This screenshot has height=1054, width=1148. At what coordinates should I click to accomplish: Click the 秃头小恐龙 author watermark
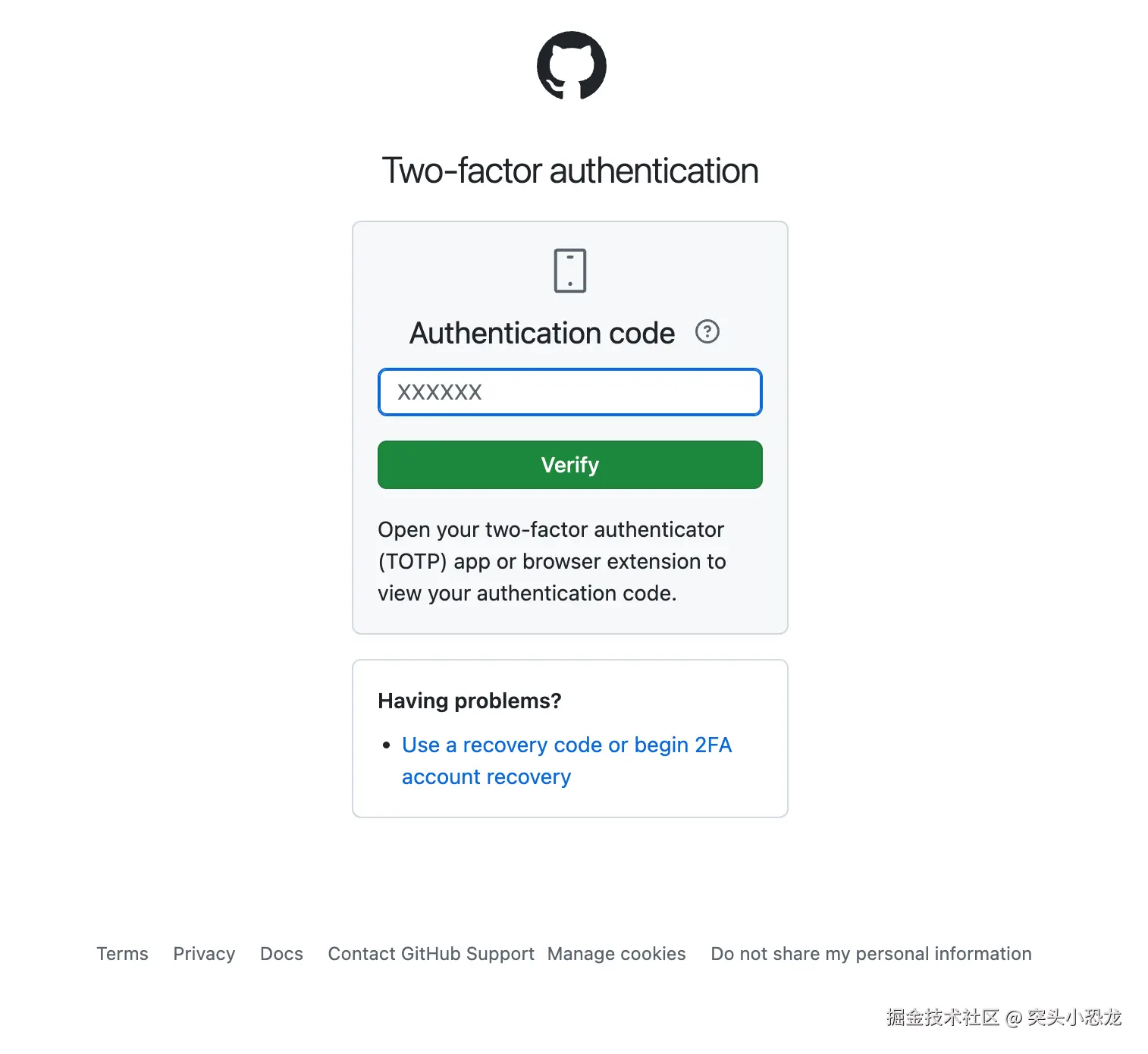1074,1018
